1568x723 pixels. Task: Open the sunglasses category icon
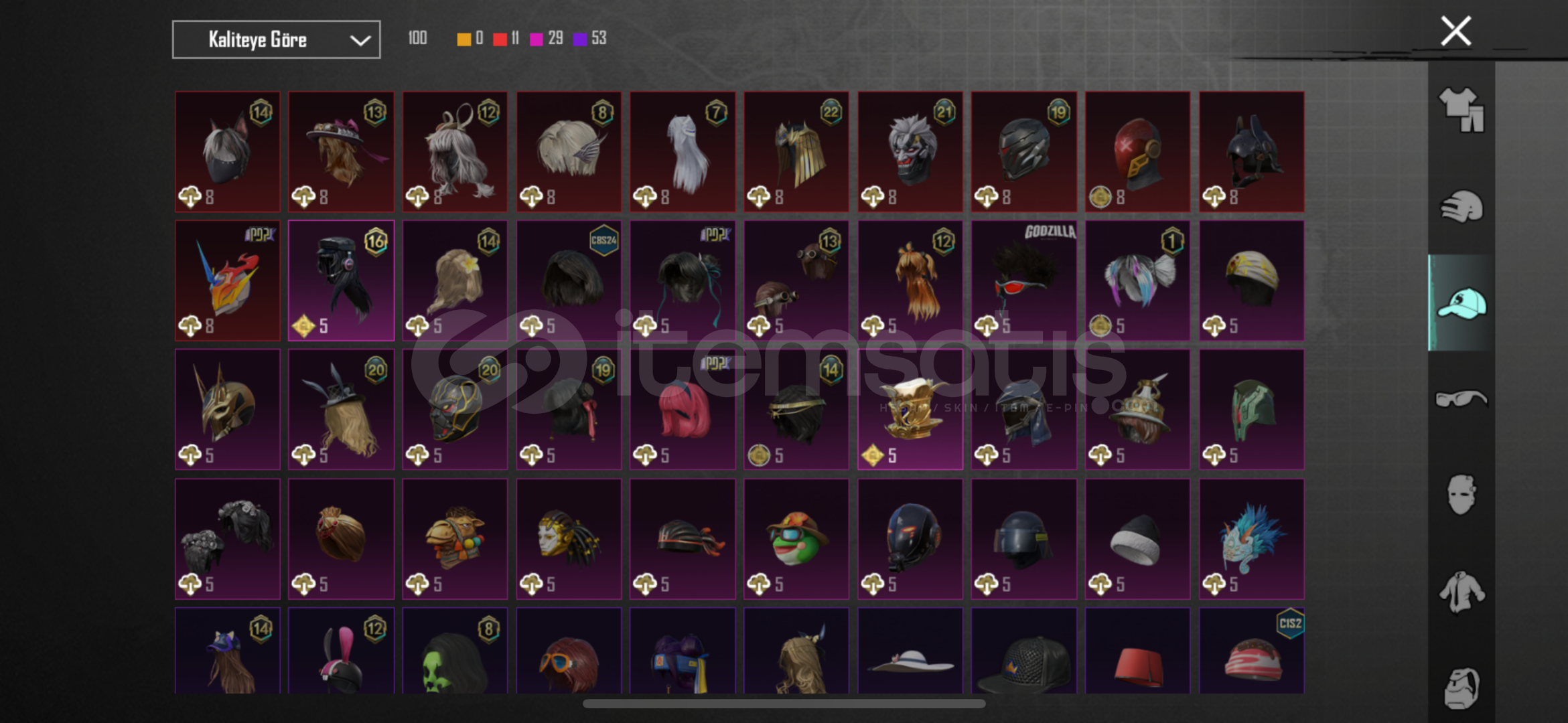coord(1461,399)
